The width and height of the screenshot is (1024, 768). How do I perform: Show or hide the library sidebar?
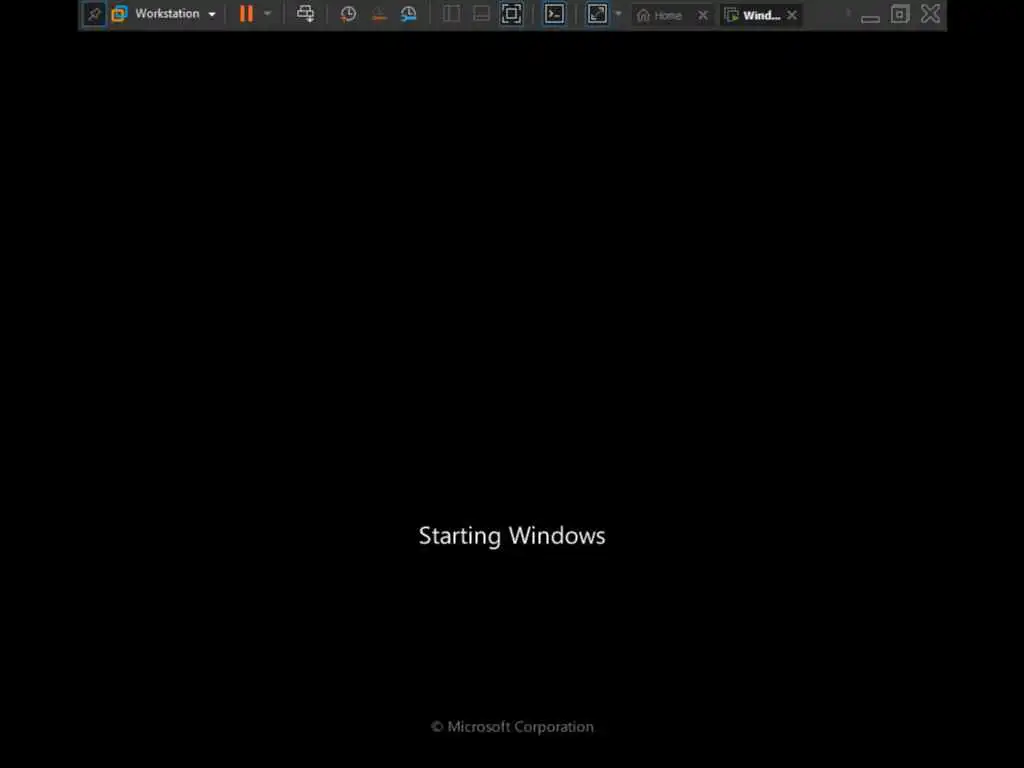(x=451, y=14)
